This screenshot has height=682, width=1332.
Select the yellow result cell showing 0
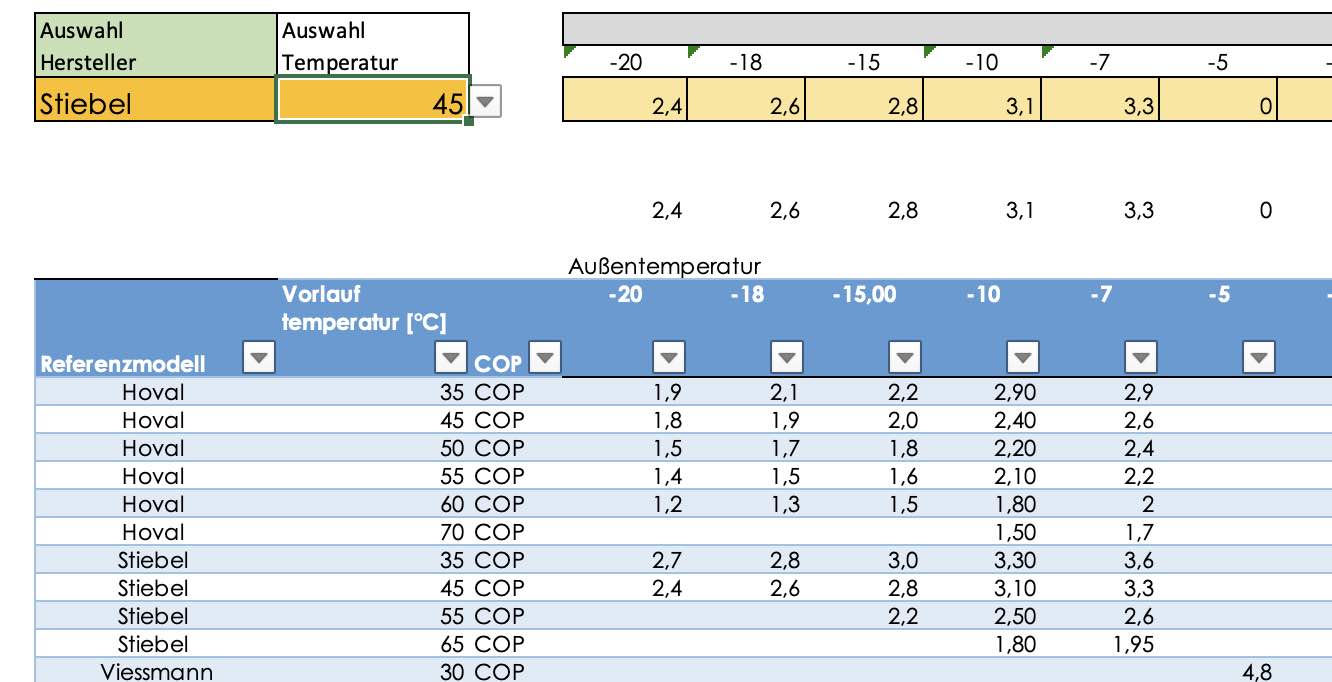point(1219,102)
